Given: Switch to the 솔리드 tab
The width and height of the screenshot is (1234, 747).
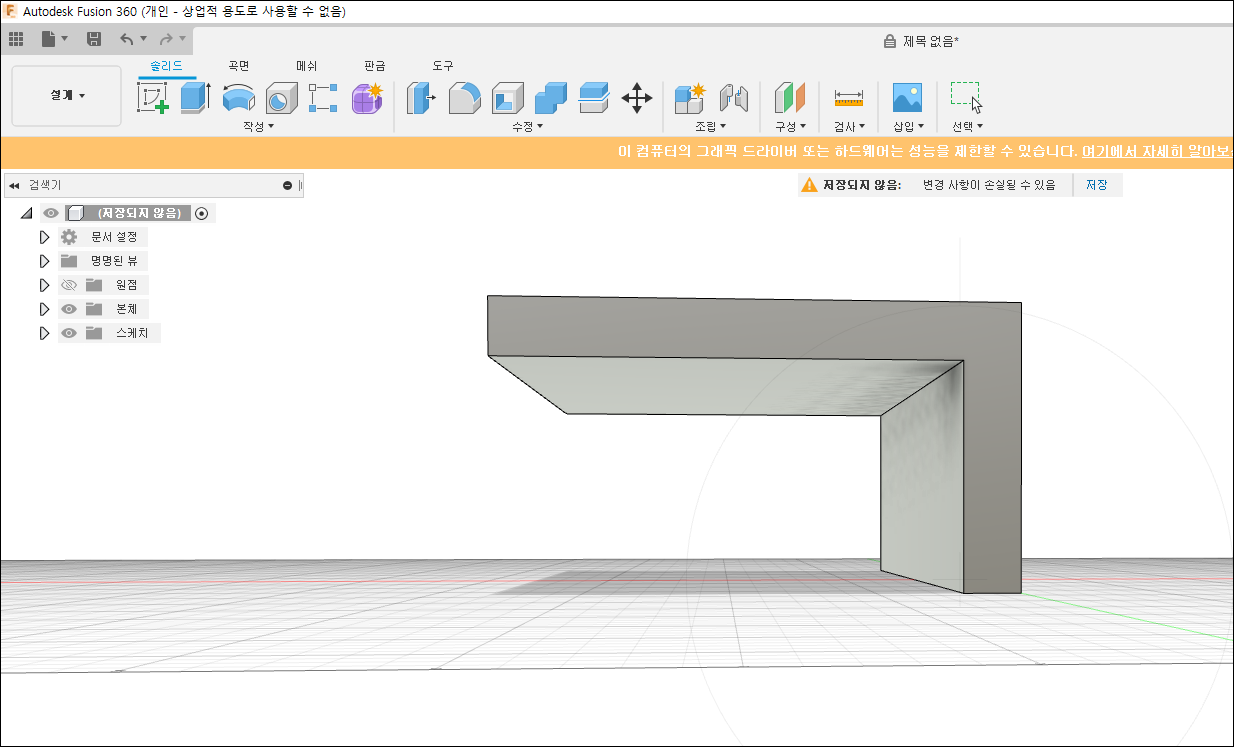Looking at the screenshot, I should [167, 65].
